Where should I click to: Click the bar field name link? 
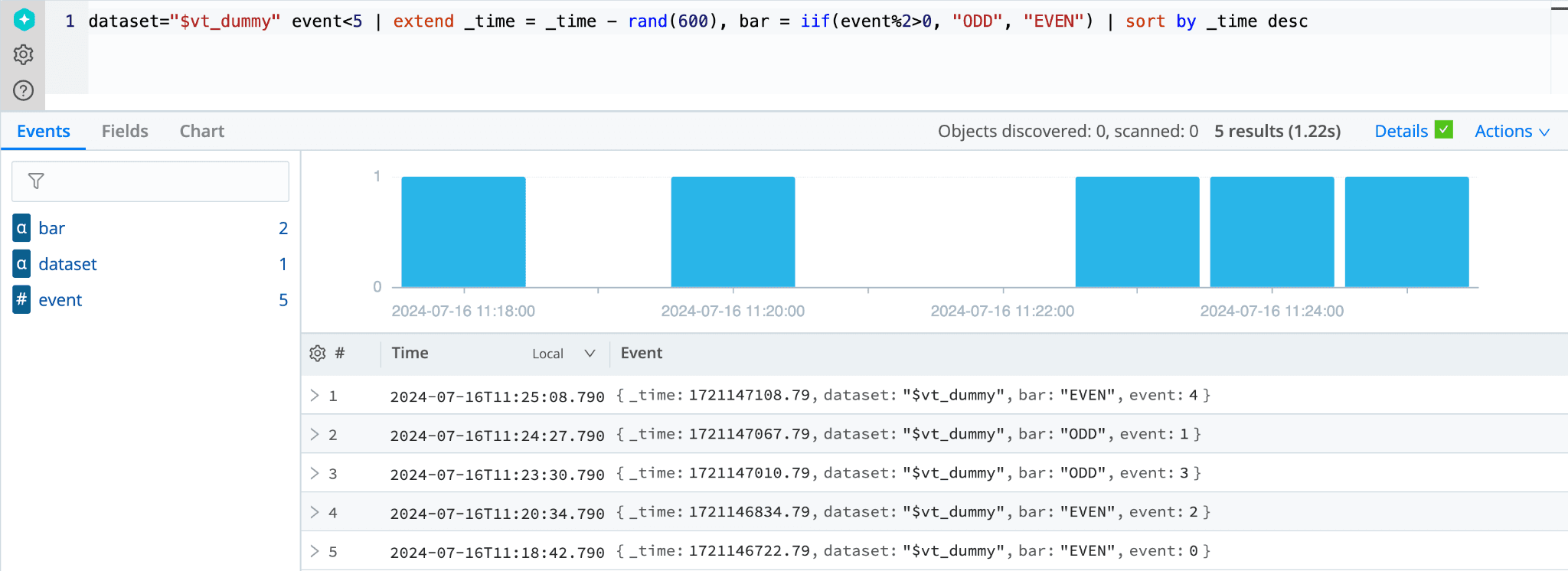[x=51, y=228]
